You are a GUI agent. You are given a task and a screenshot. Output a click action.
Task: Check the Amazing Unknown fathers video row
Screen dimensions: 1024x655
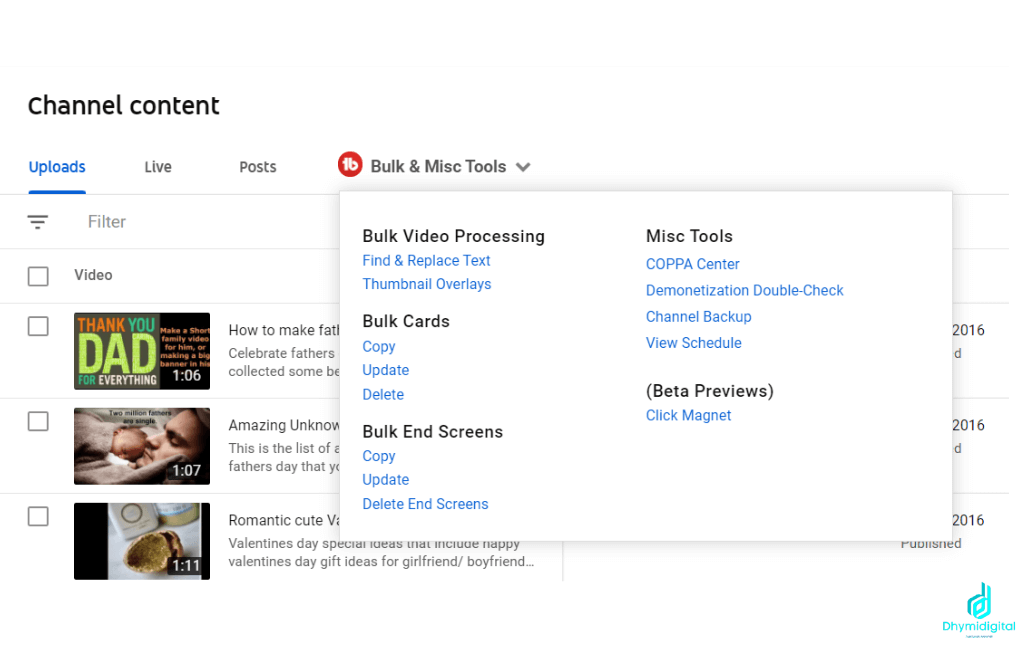[x=38, y=421]
